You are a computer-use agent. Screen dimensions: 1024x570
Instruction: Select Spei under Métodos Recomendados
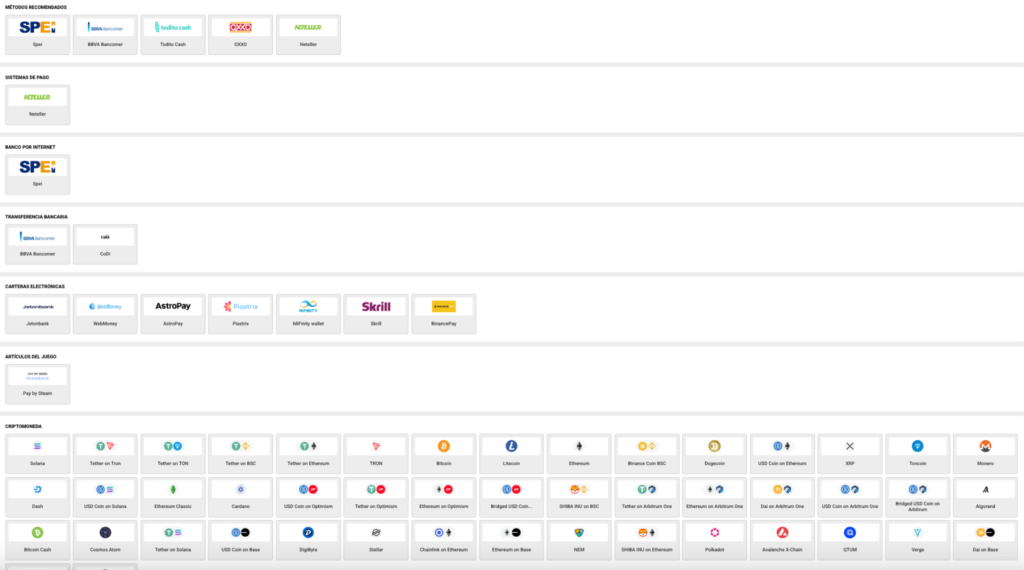coord(37,35)
